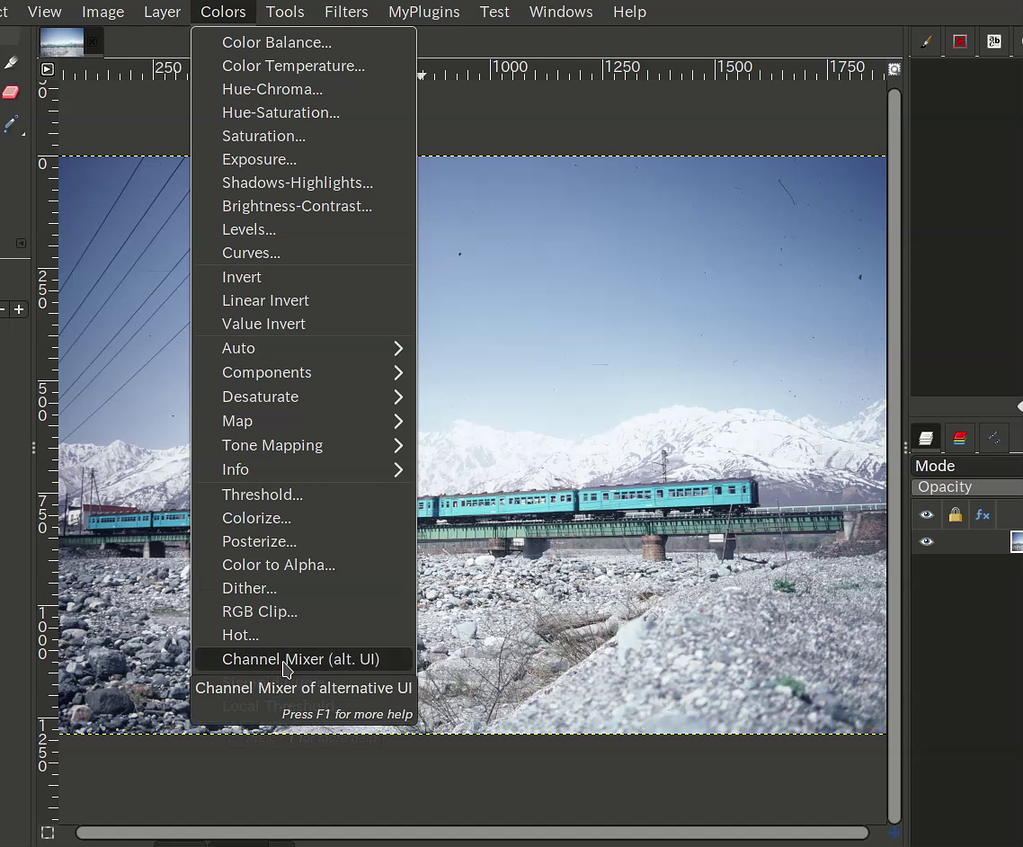The image size is (1023, 847).
Task: Expand the Components submenu
Action: [x=267, y=372]
